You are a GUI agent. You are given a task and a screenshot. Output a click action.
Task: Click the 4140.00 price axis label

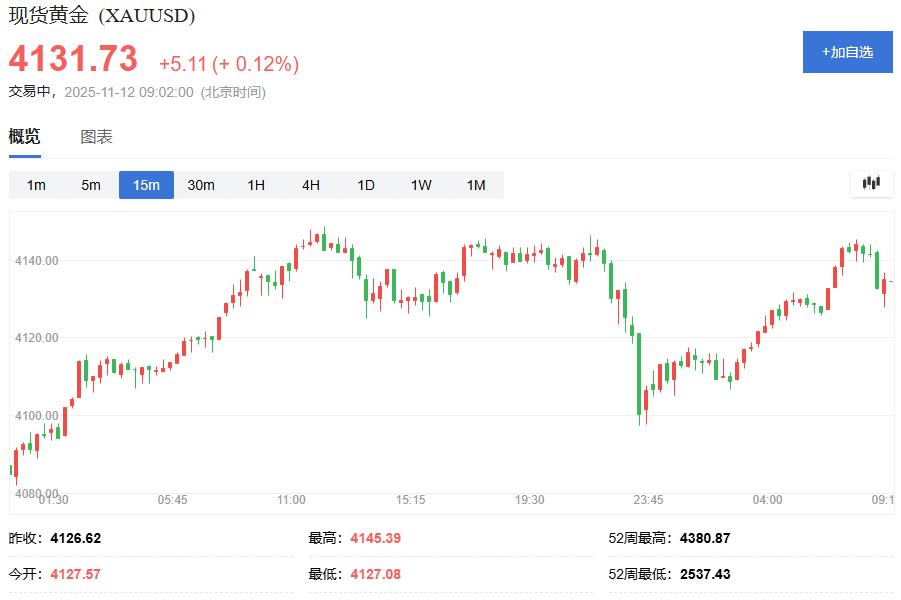coord(37,261)
